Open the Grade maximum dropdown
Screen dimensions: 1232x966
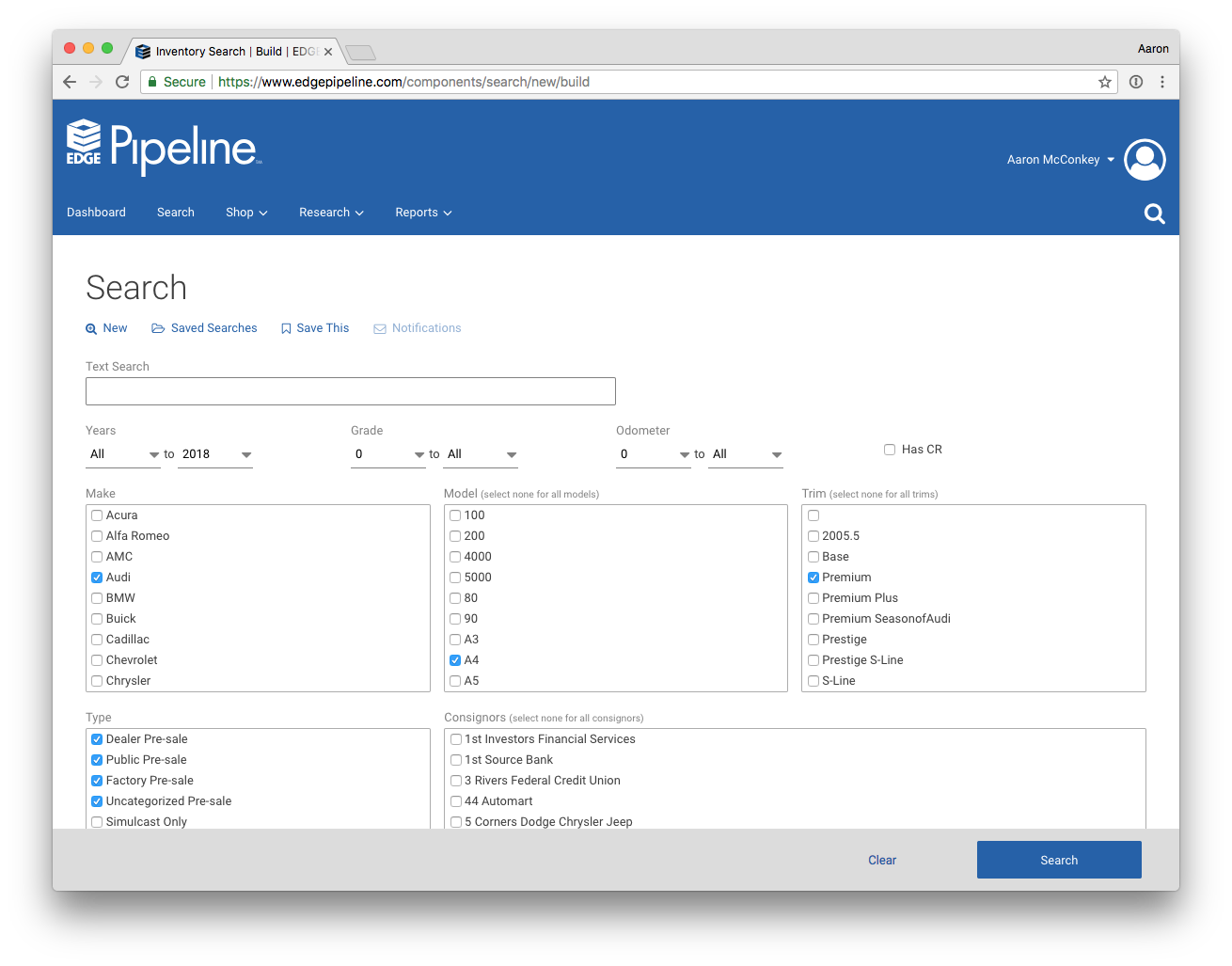[481, 454]
